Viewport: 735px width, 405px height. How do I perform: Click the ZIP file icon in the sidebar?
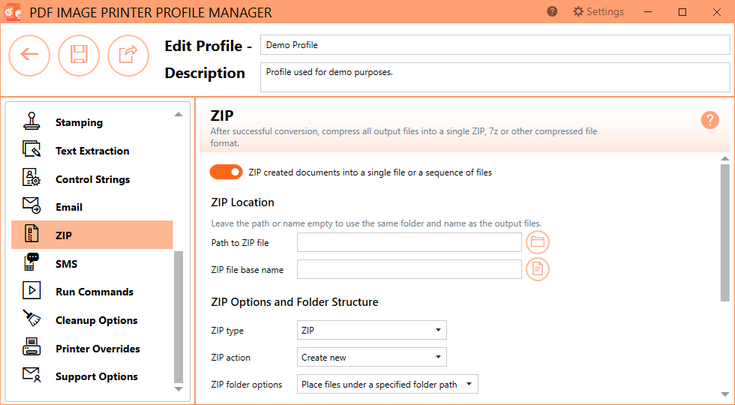(32, 234)
